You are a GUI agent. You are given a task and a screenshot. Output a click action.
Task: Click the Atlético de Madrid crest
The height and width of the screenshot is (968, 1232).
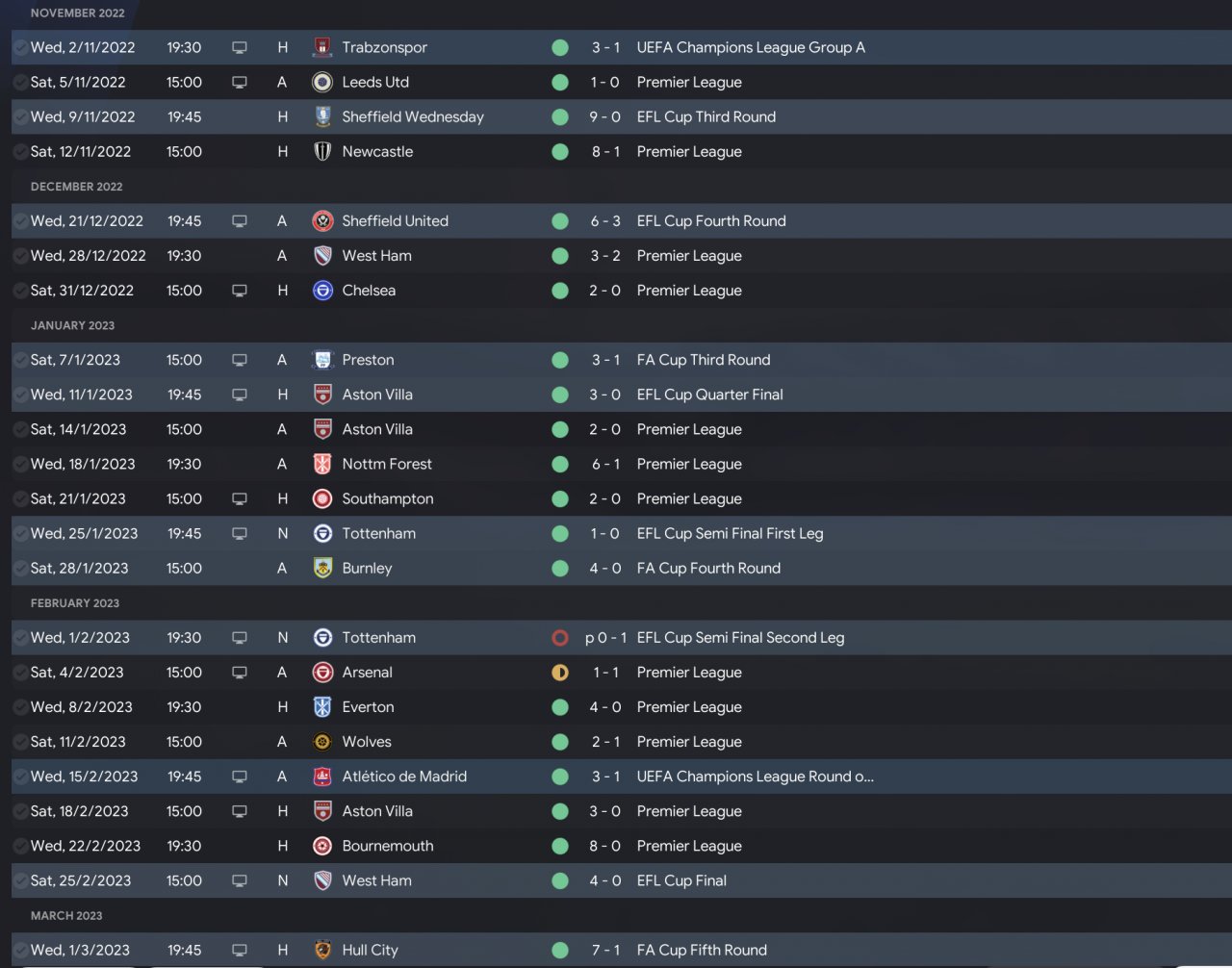[322, 777]
